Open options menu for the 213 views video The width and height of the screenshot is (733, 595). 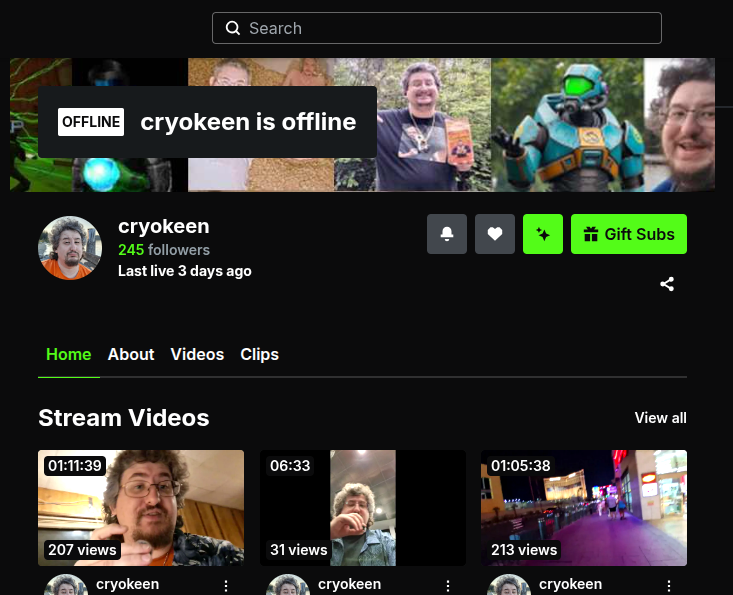coord(669,586)
